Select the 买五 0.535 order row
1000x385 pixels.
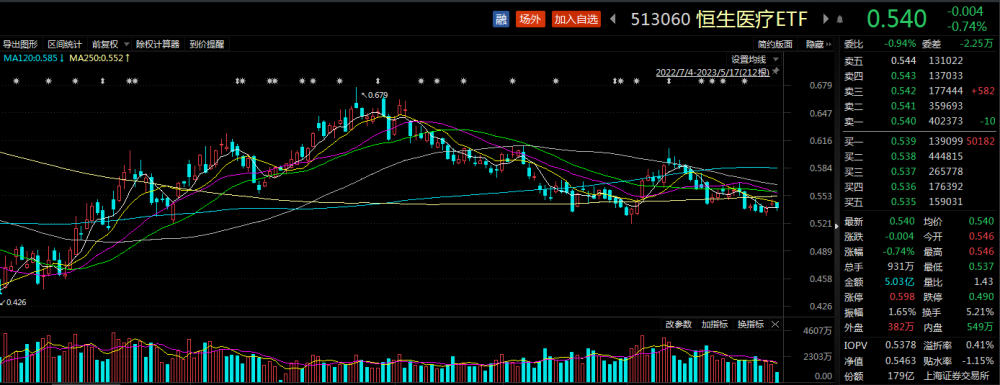pos(918,201)
